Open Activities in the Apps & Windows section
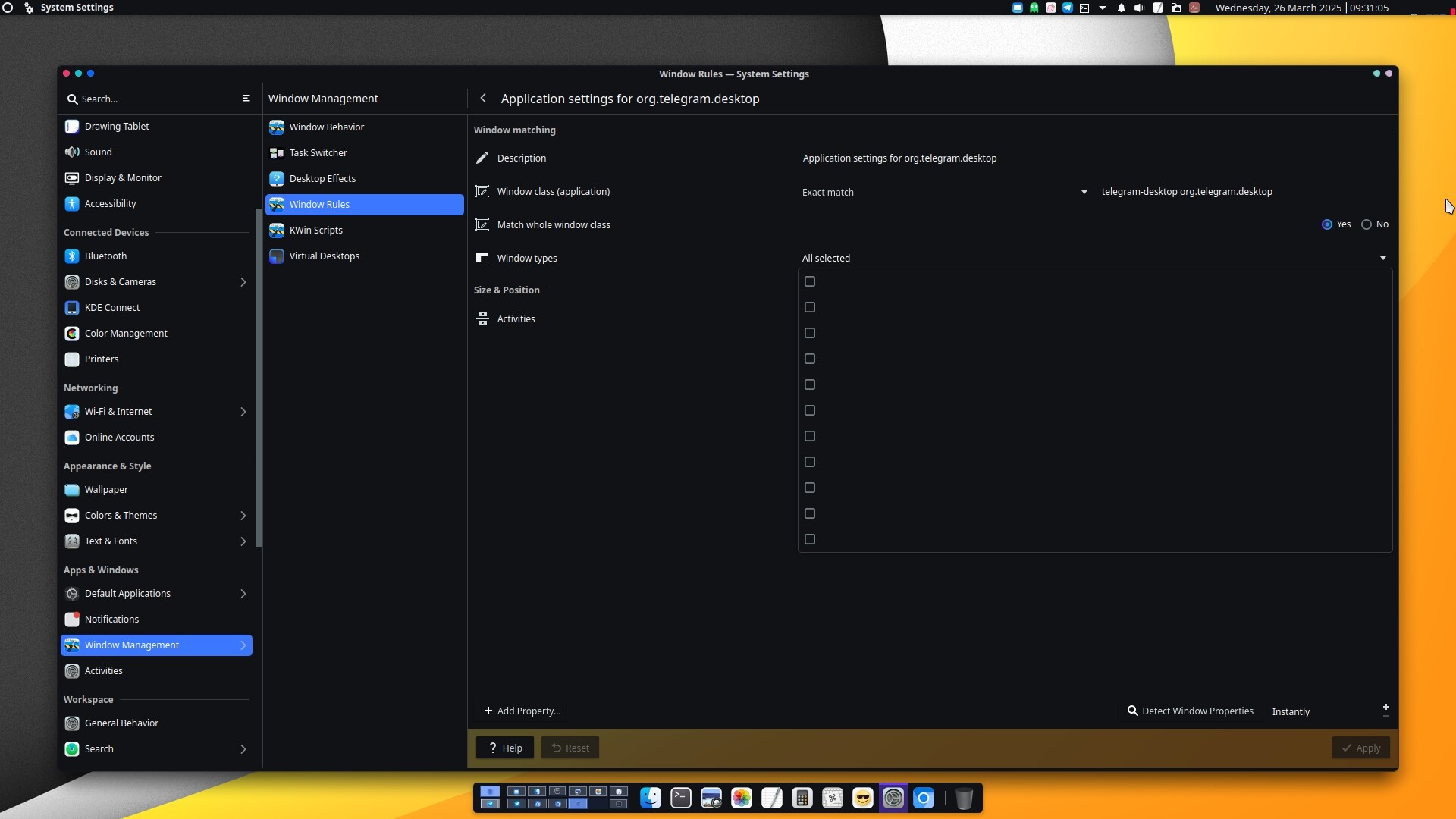Viewport: 1456px width, 819px height. point(156,670)
